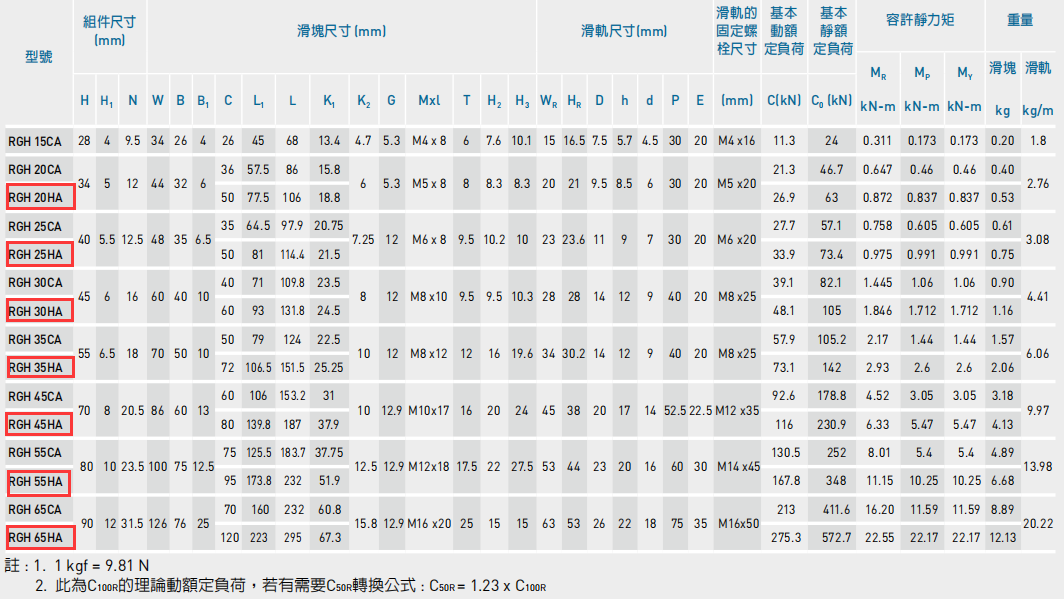Select the highlighted RGH 25HA model row
Image resolution: width=1064 pixels, height=599 pixels.
click(35, 254)
